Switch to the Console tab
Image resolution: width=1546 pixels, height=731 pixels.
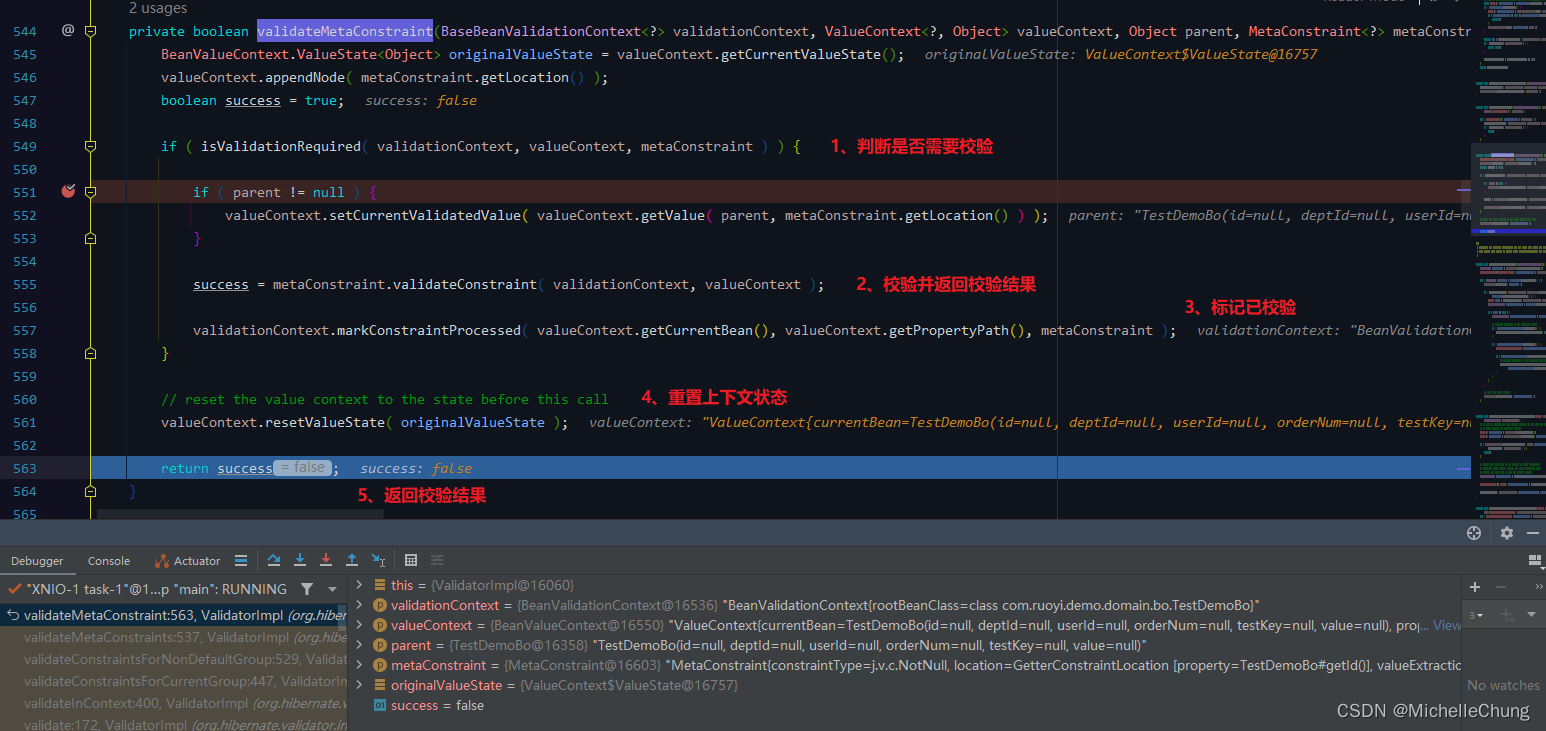tap(109, 561)
